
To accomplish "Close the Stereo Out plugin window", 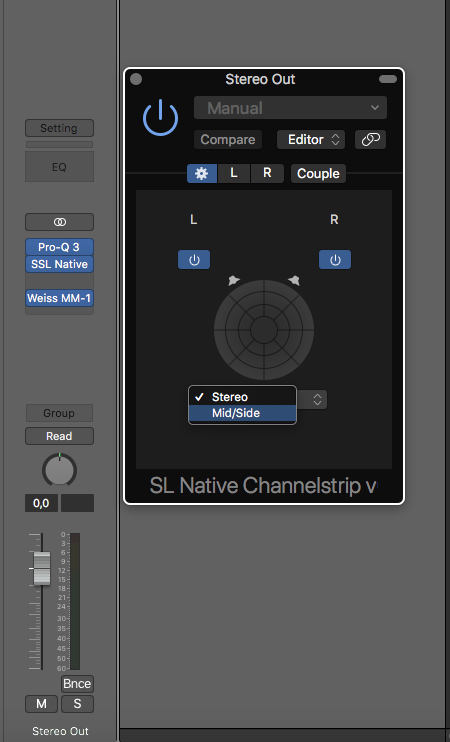I will pyautogui.click(x=136, y=79).
